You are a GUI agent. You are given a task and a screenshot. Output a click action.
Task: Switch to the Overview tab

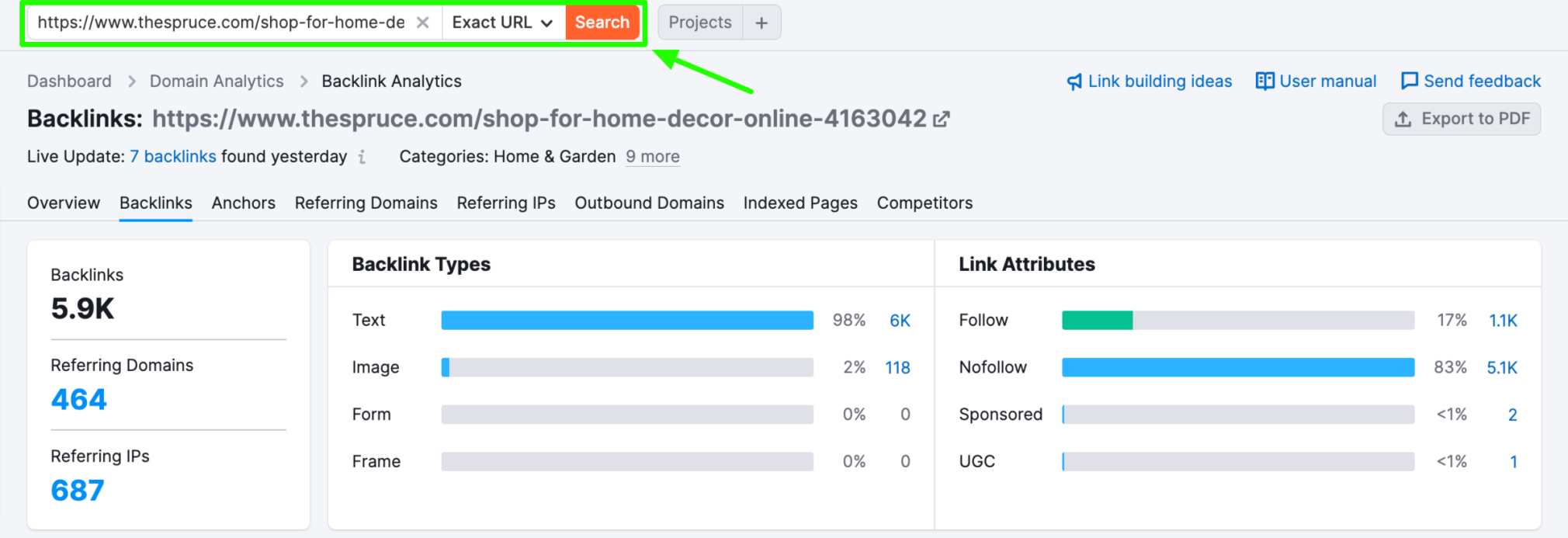(64, 203)
